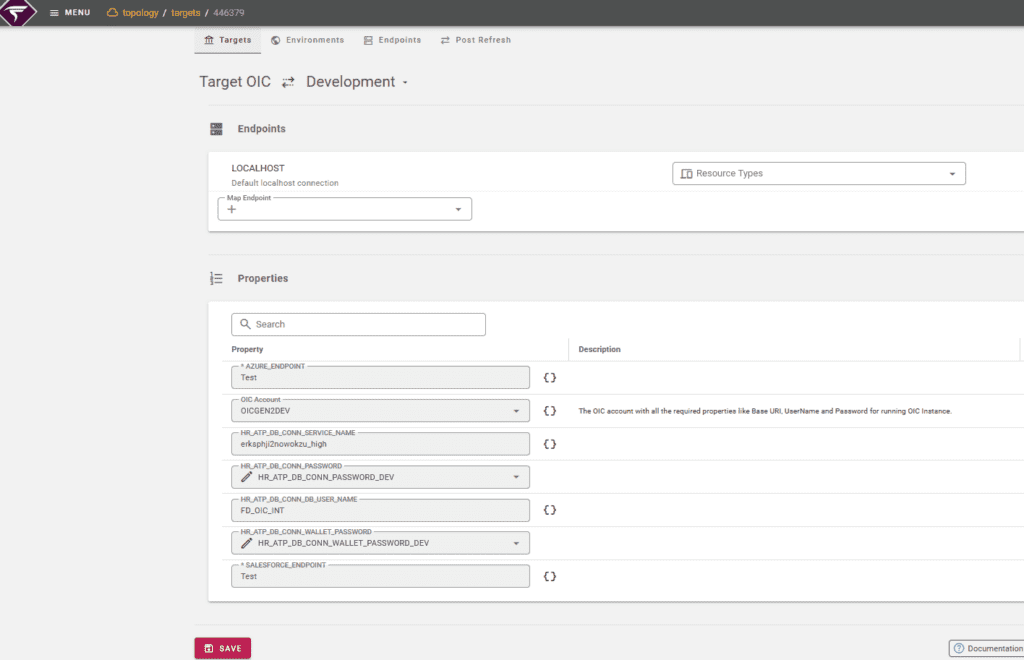Open the Map Endpoint dropdown
Screen dimensions: 1024x660
pyautogui.click(x=345, y=209)
